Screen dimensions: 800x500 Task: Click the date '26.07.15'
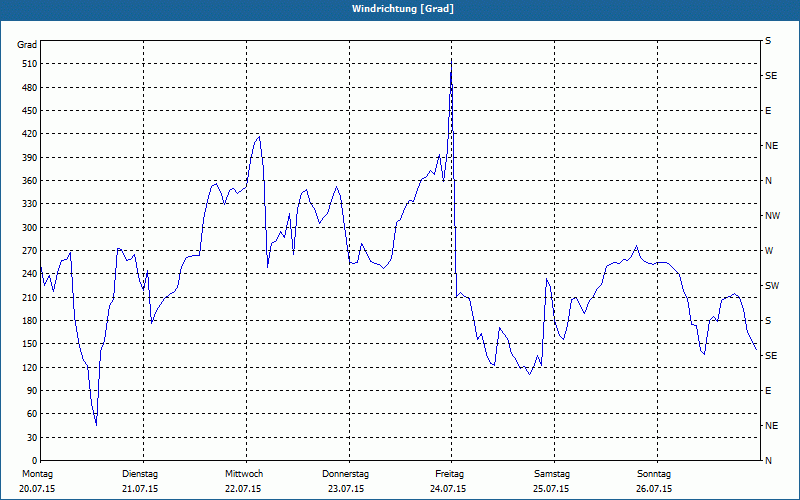pos(654,489)
